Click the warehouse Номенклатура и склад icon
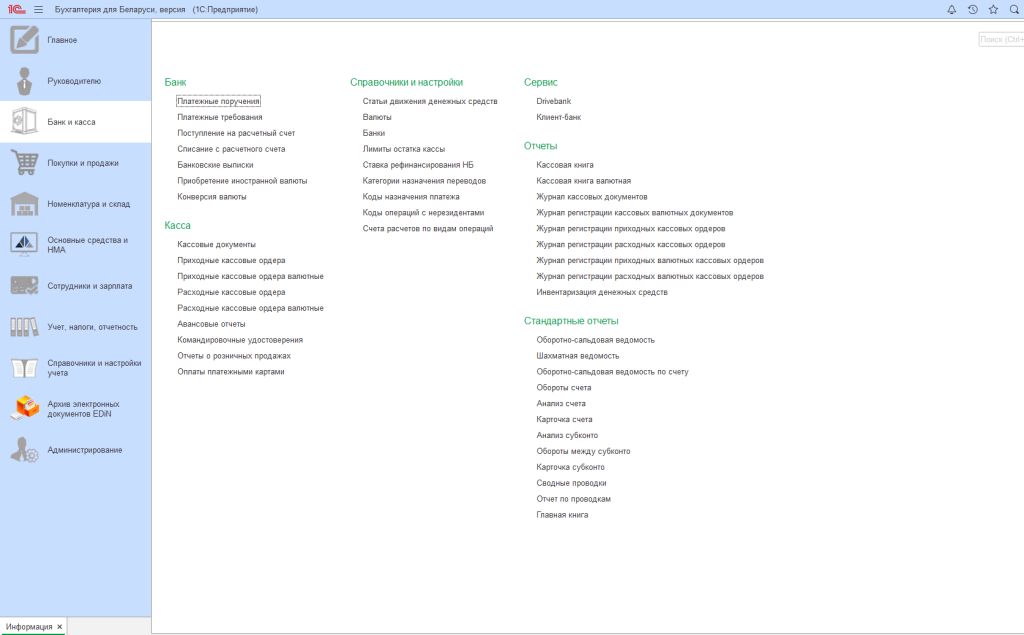The width and height of the screenshot is (1024, 635). (x=24, y=204)
